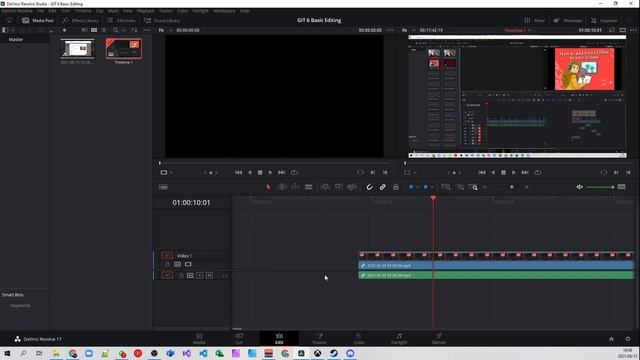This screenshot has width=640, height=360.
Task: Toggle the Position Lock padlock icon
Action: tap(396, 187)
